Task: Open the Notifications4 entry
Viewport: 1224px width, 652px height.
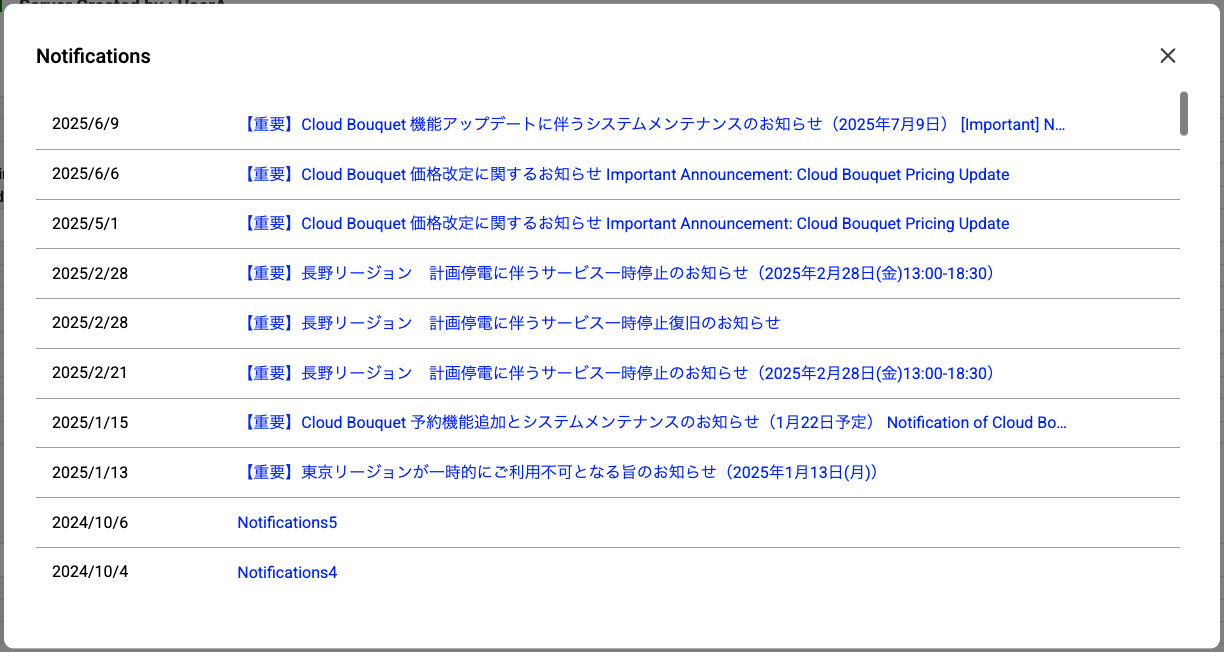Action: (x=287, y=571)
